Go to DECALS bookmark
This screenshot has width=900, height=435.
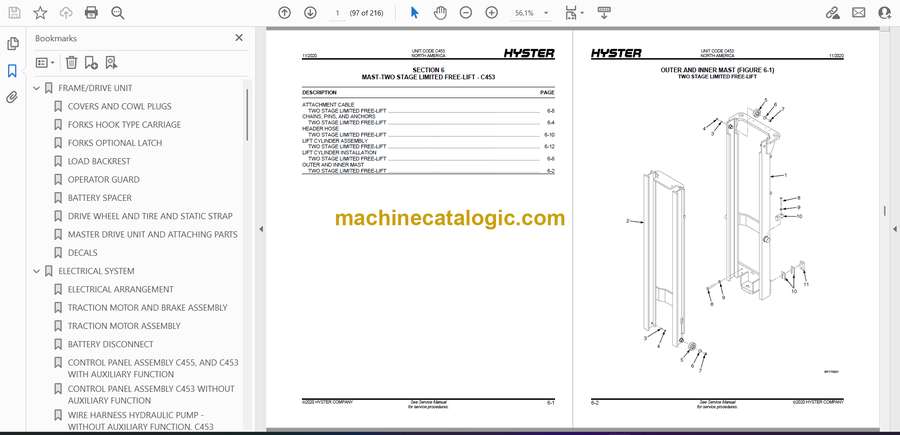pos(83,253)
